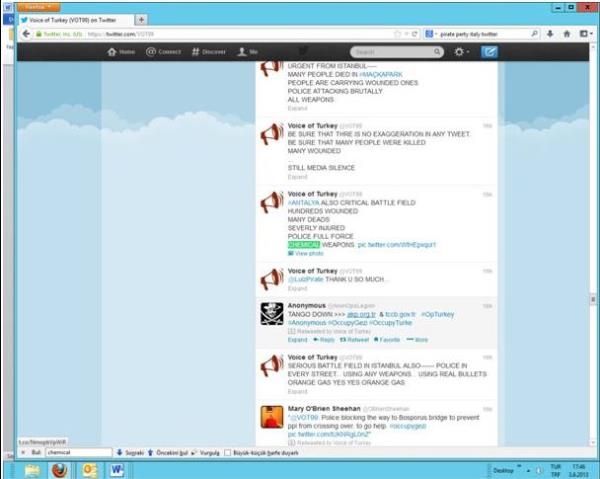The width and height of the screenshot is (600, 479).
Task: Click the blue Compose new Tweet icon
Action: (x=489, y=51)
